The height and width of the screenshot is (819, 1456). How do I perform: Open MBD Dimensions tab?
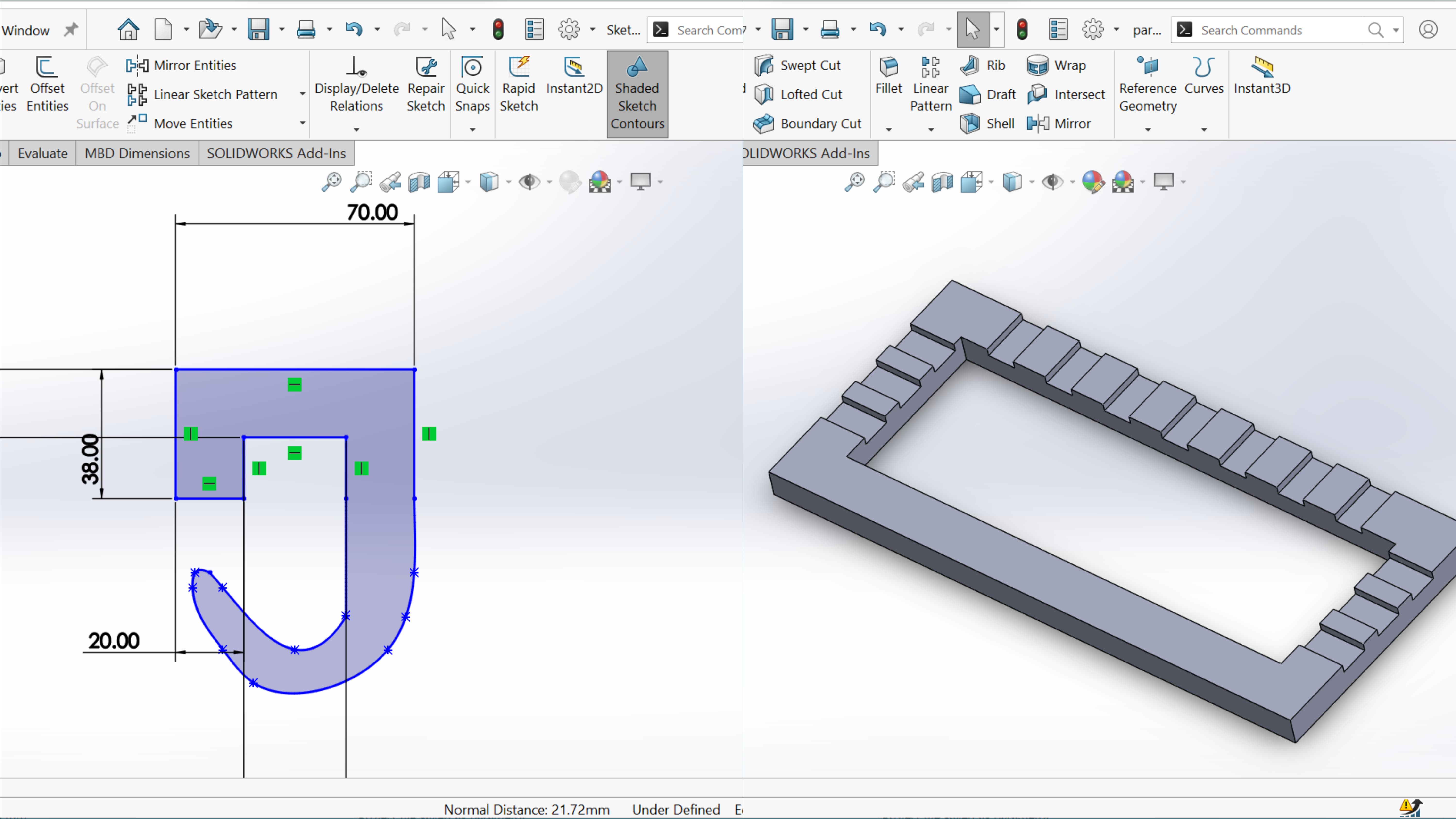[137, 153]
